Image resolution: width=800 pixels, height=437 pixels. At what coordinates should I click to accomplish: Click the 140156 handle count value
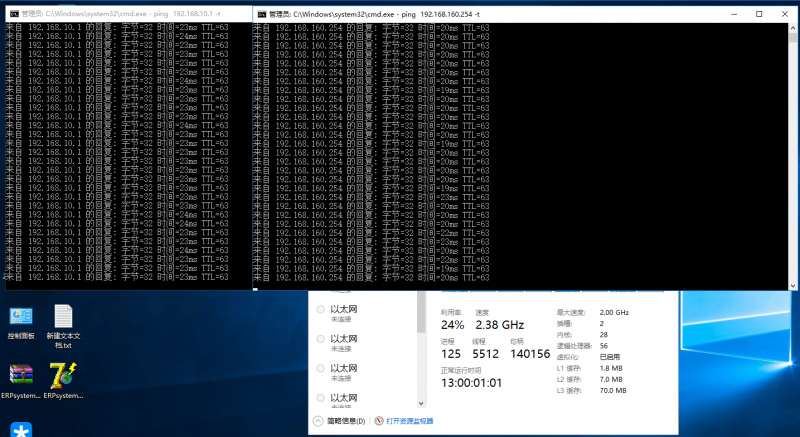[530, 354]
